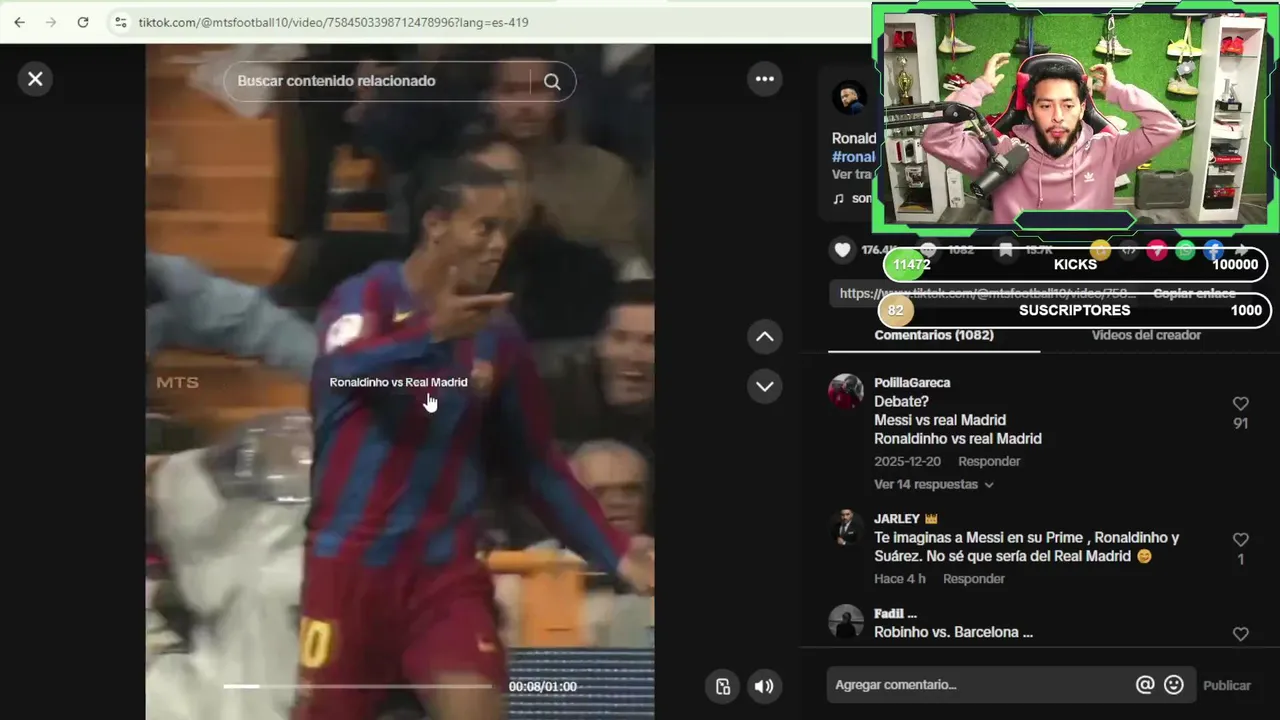1280x720 pixels.
Task: Expand 'Ver 14 respuestas' replies
Action: click(934, 484)
